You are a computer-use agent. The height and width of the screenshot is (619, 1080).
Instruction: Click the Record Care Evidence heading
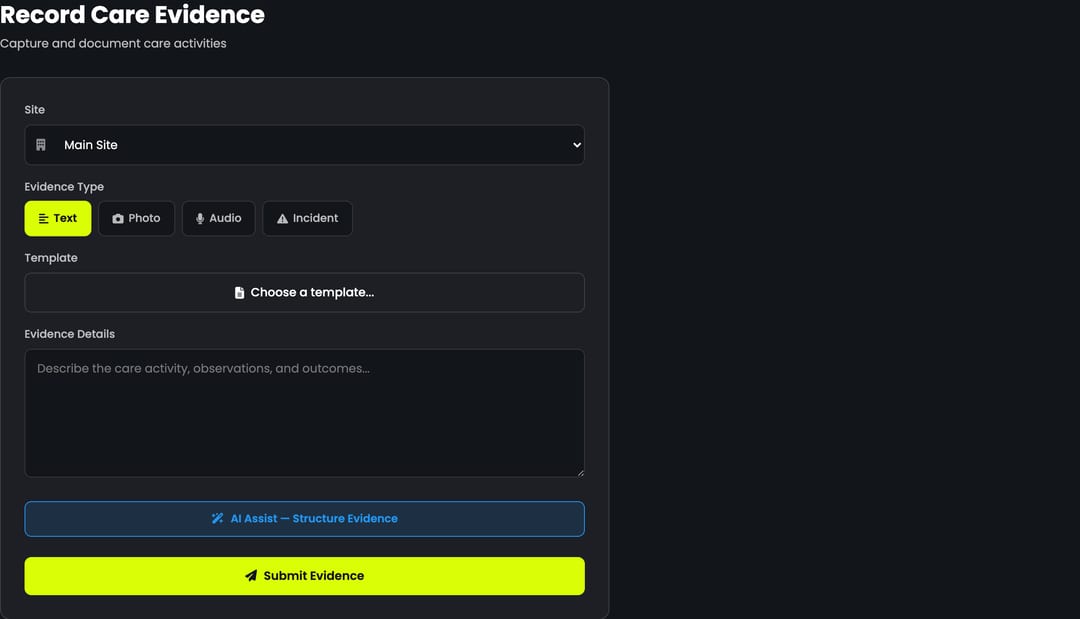click(x=132, y=14)
